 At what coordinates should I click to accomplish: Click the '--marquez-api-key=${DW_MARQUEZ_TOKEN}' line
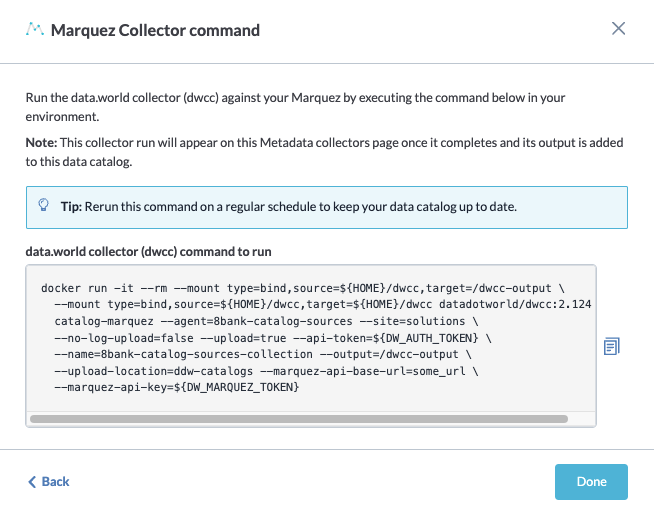pos(177,388)
